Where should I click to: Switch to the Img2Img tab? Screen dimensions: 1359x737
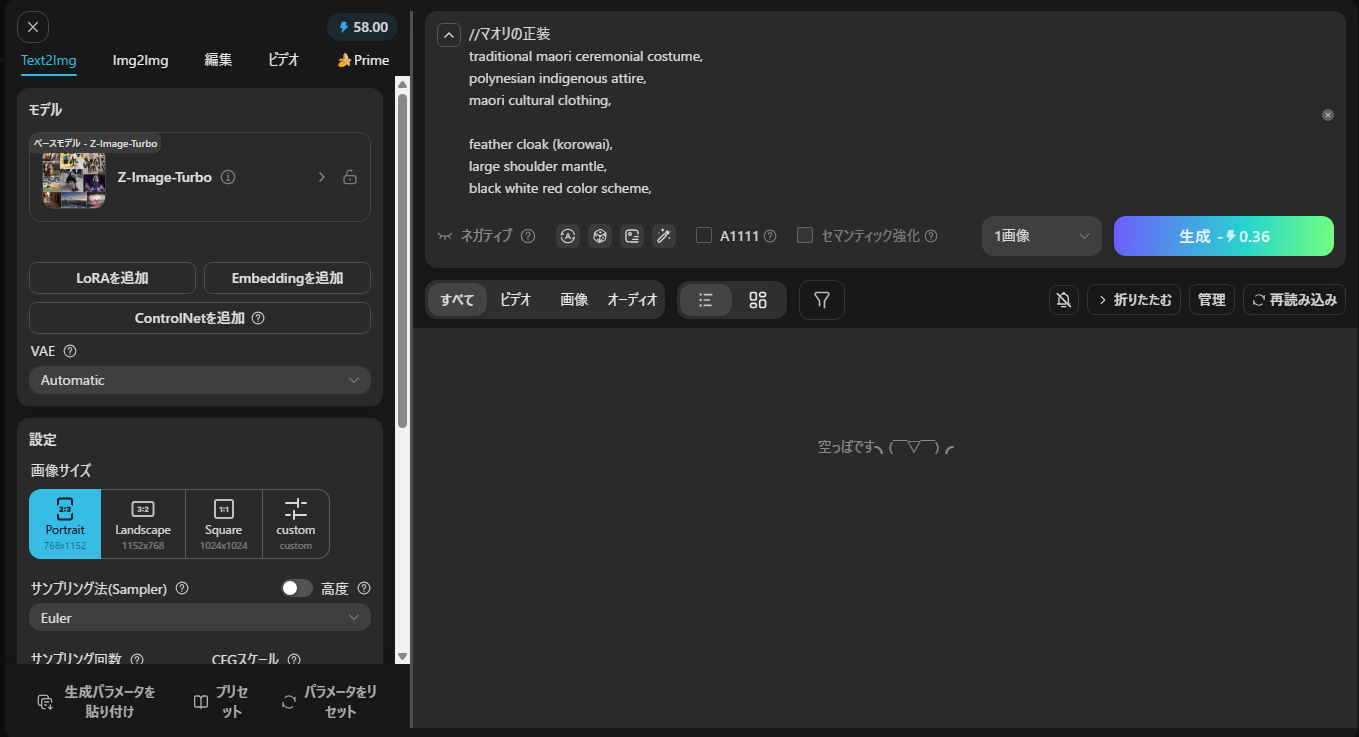pos(140,60)
